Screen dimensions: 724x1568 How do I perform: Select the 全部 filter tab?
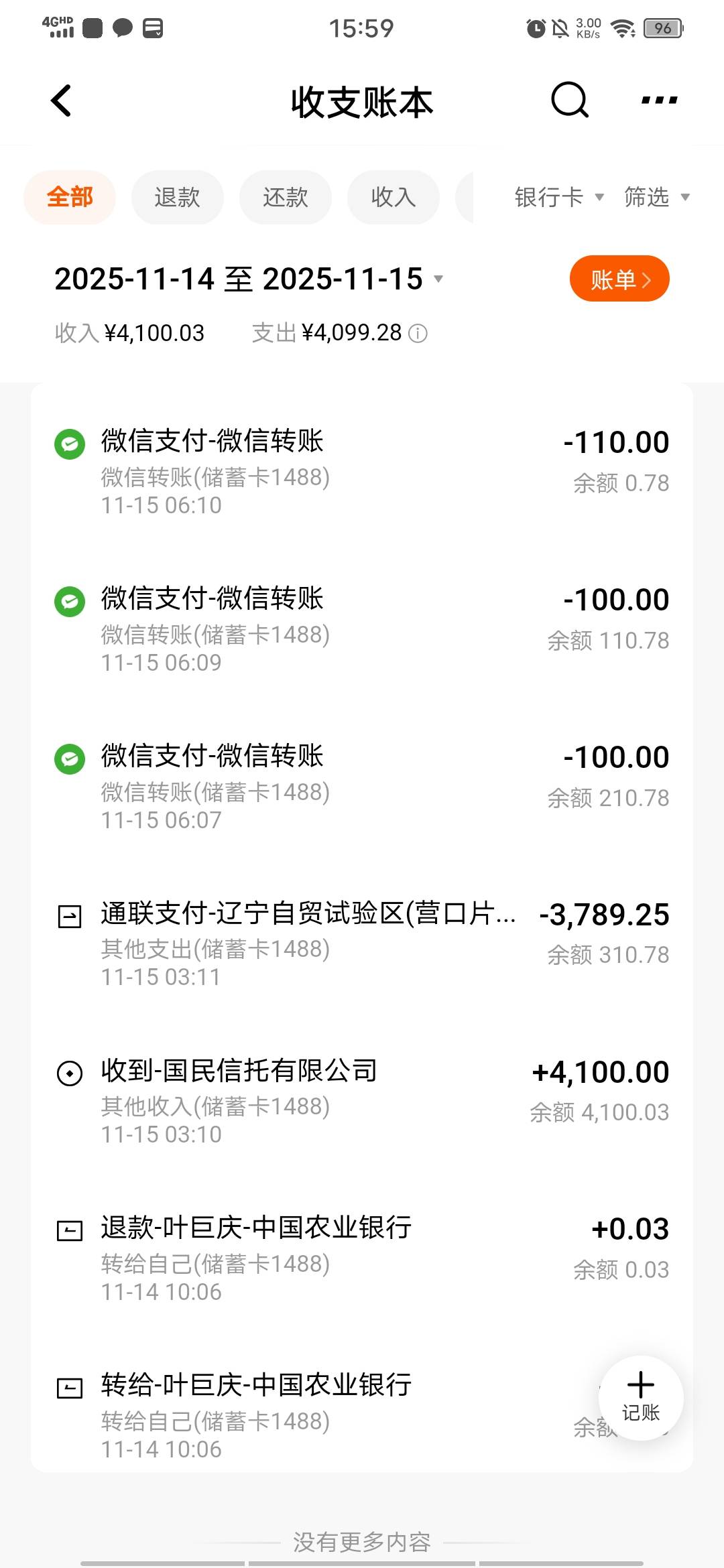click(x=70, y=197)
